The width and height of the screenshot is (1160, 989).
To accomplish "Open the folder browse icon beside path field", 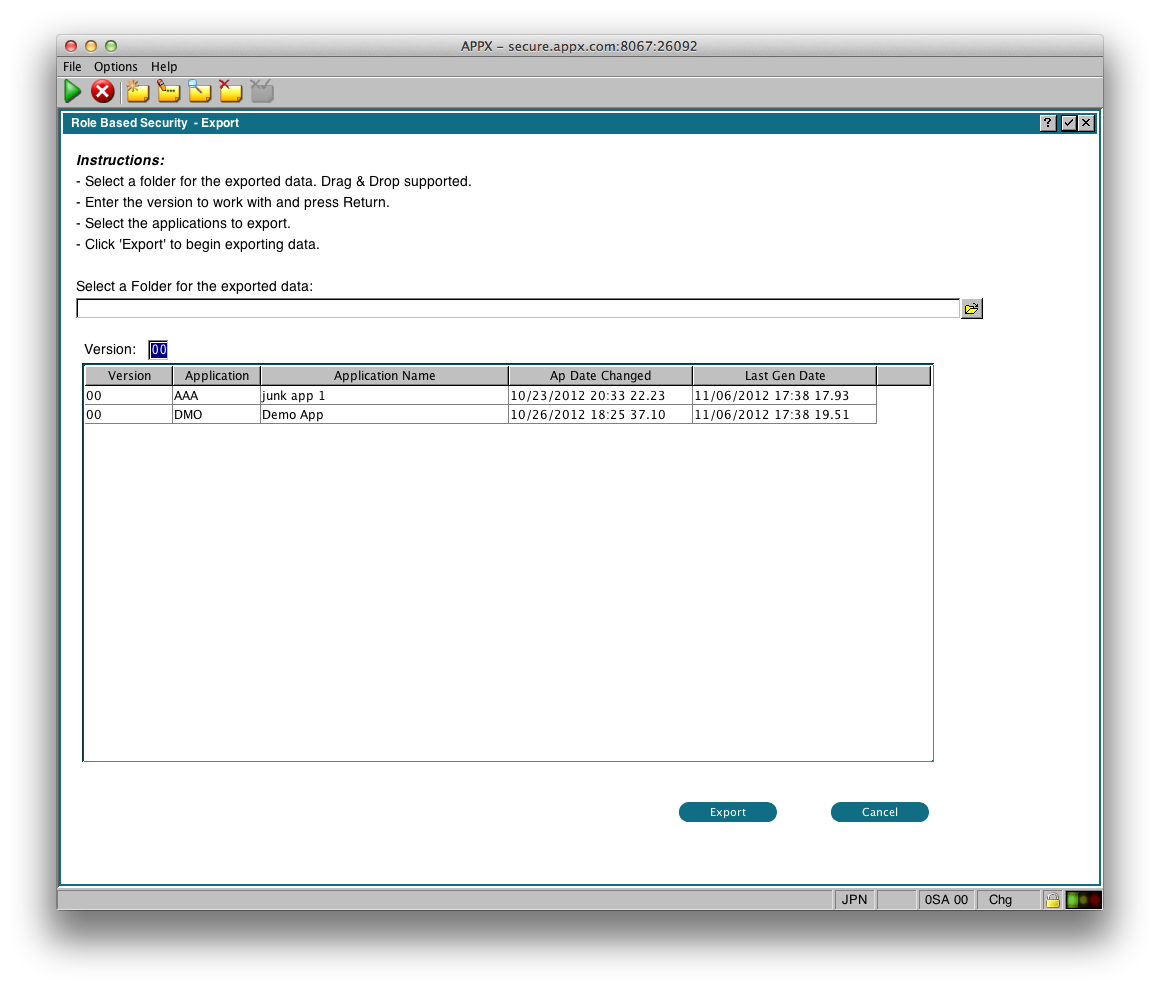I will click(971, 309).
